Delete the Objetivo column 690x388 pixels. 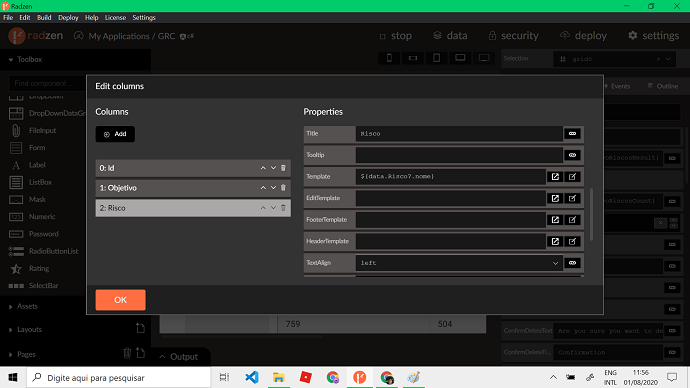coord(283,188)
